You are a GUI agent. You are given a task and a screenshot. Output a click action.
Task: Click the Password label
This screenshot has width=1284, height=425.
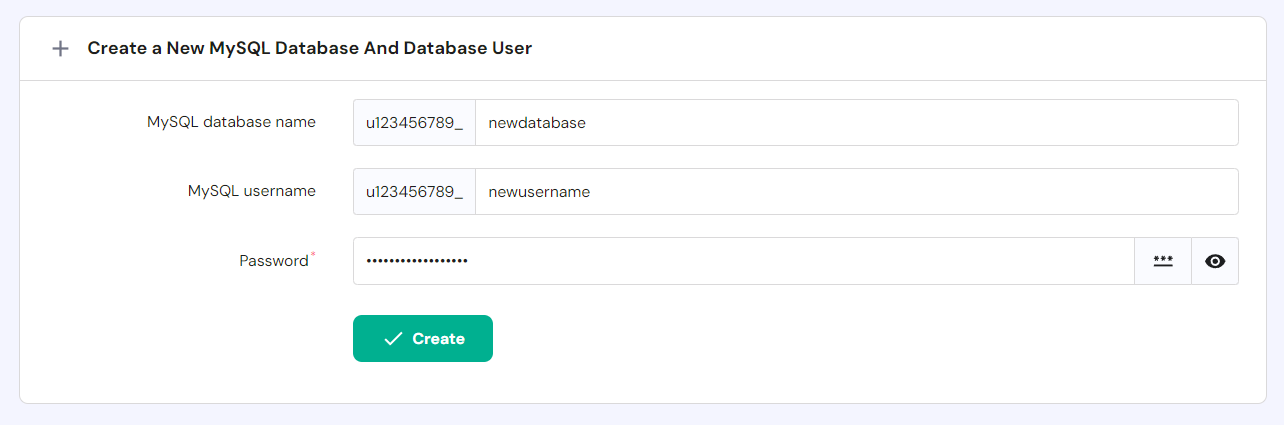(273, 261)
